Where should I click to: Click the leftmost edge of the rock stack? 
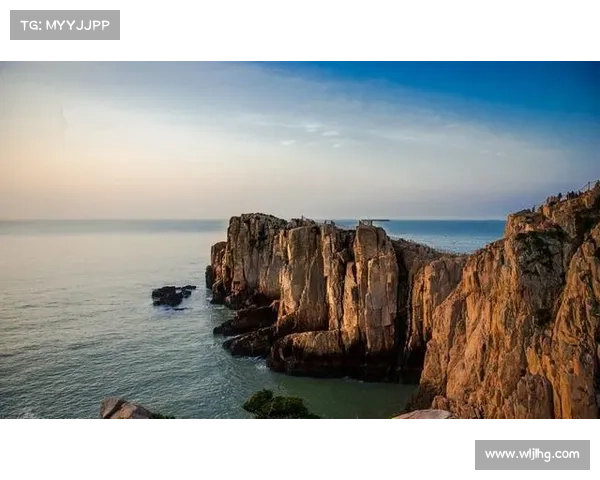click(213, 270)
